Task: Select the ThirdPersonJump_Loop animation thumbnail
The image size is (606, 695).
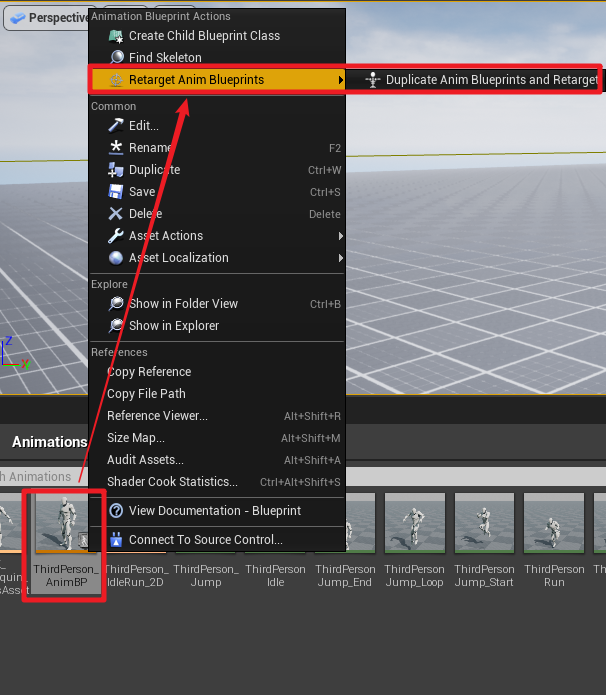Action: (x=414, y=523)
